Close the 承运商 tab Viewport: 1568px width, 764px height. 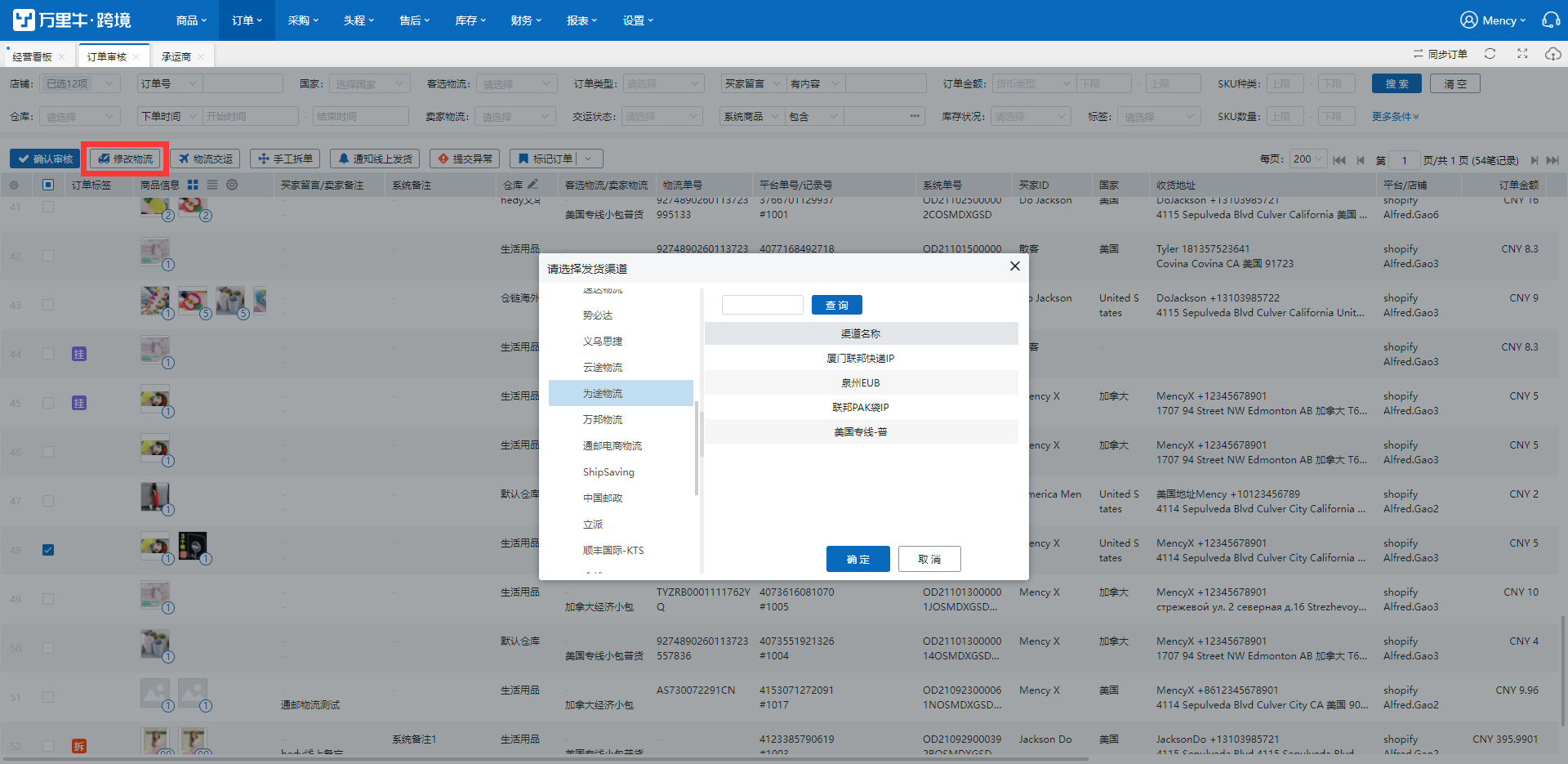(201, 56)
